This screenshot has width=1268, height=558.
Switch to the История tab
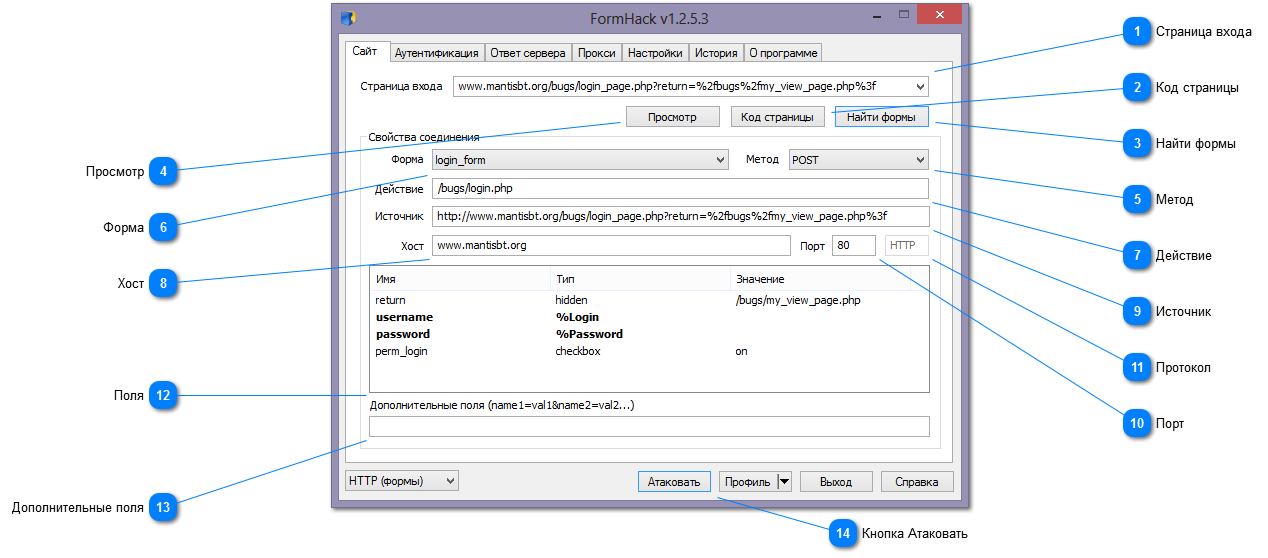(x=716, y=53)
